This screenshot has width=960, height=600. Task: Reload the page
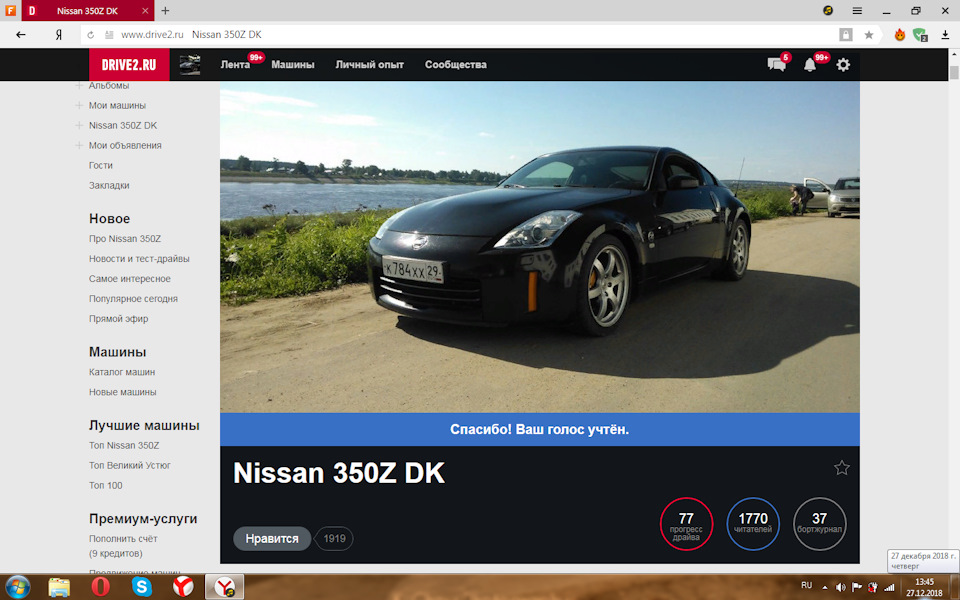coord(91,35)
